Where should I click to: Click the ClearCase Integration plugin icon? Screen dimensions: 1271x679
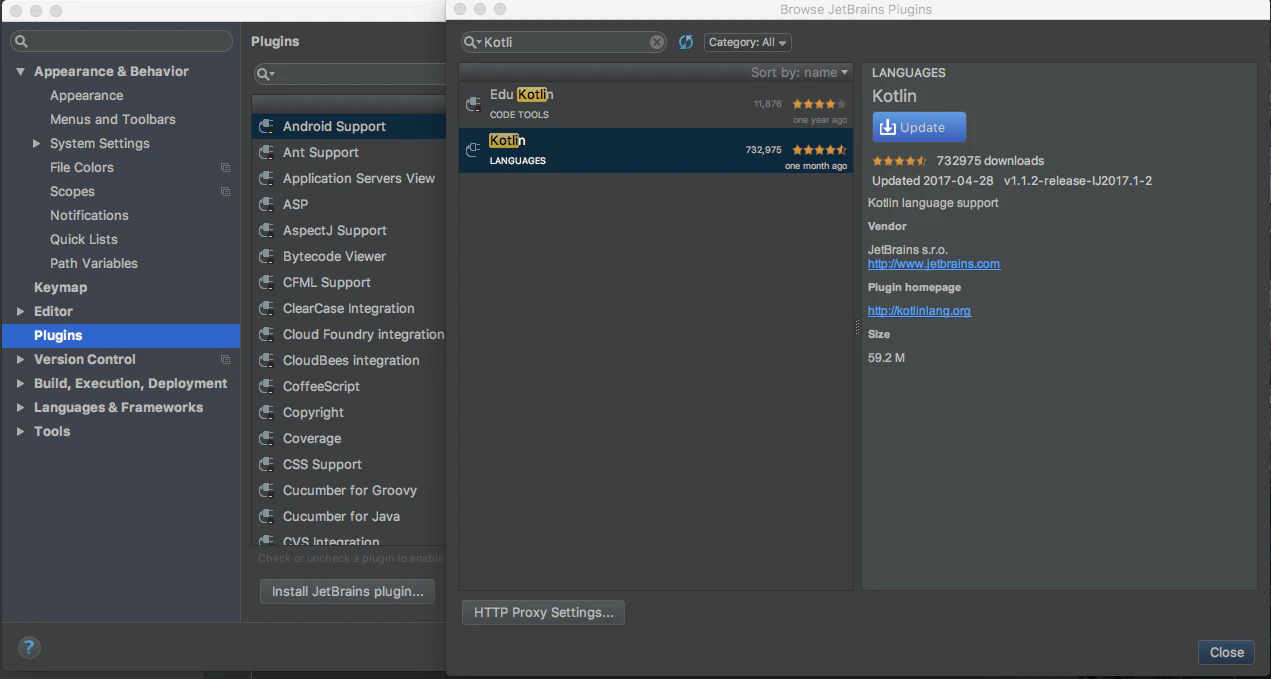point(266,308)
